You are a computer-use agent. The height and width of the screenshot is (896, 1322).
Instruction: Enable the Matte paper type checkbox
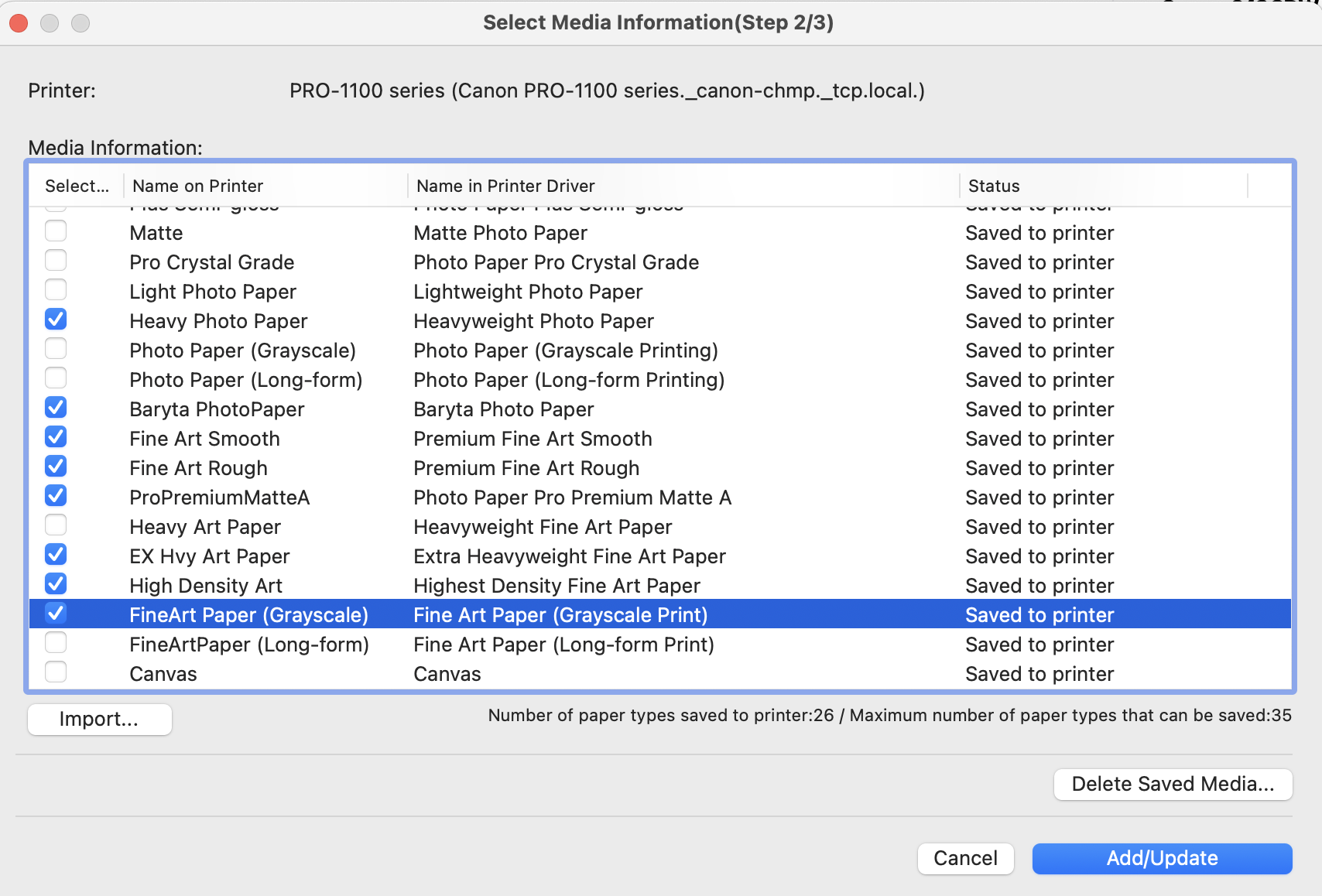coord(55,231)
